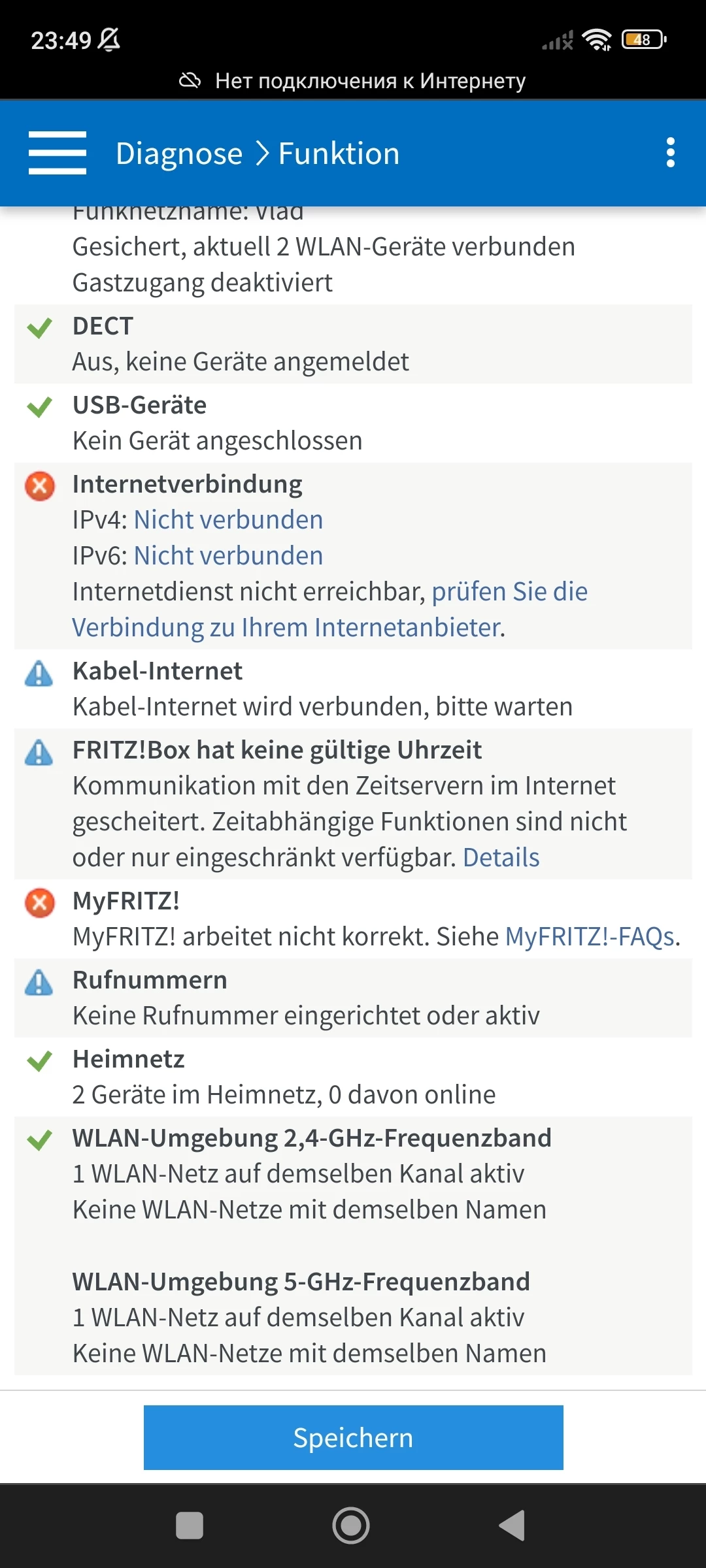The width and height of the screenshot is (706, 1568).
Task: Tap the green checkmark beside Heimnetz
Action: [x=39, y=1060]
